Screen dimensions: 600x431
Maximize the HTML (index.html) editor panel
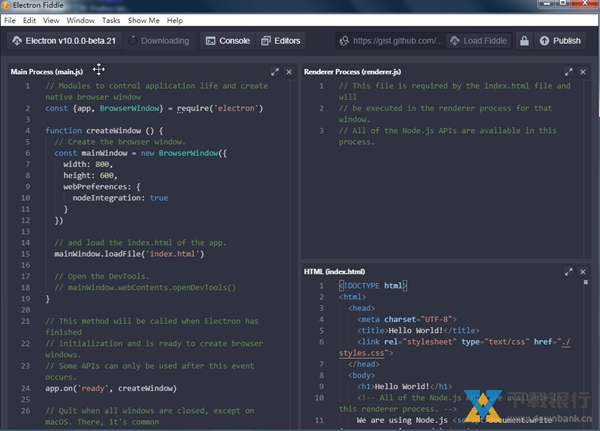568,271
